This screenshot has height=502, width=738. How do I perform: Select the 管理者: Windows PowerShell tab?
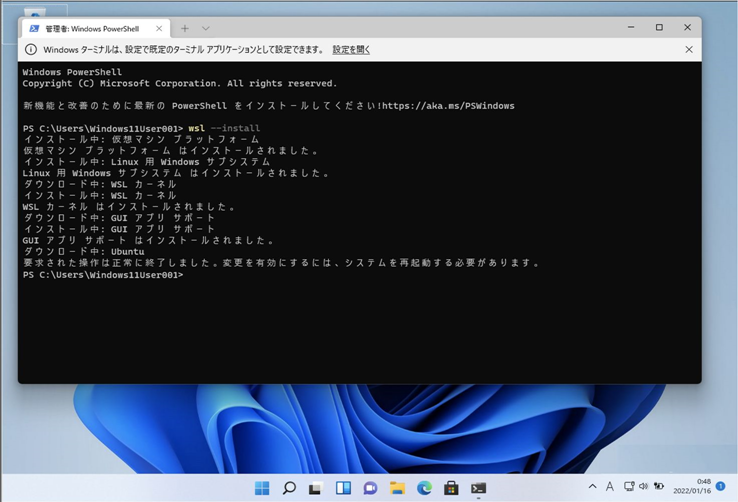(96, 29)
